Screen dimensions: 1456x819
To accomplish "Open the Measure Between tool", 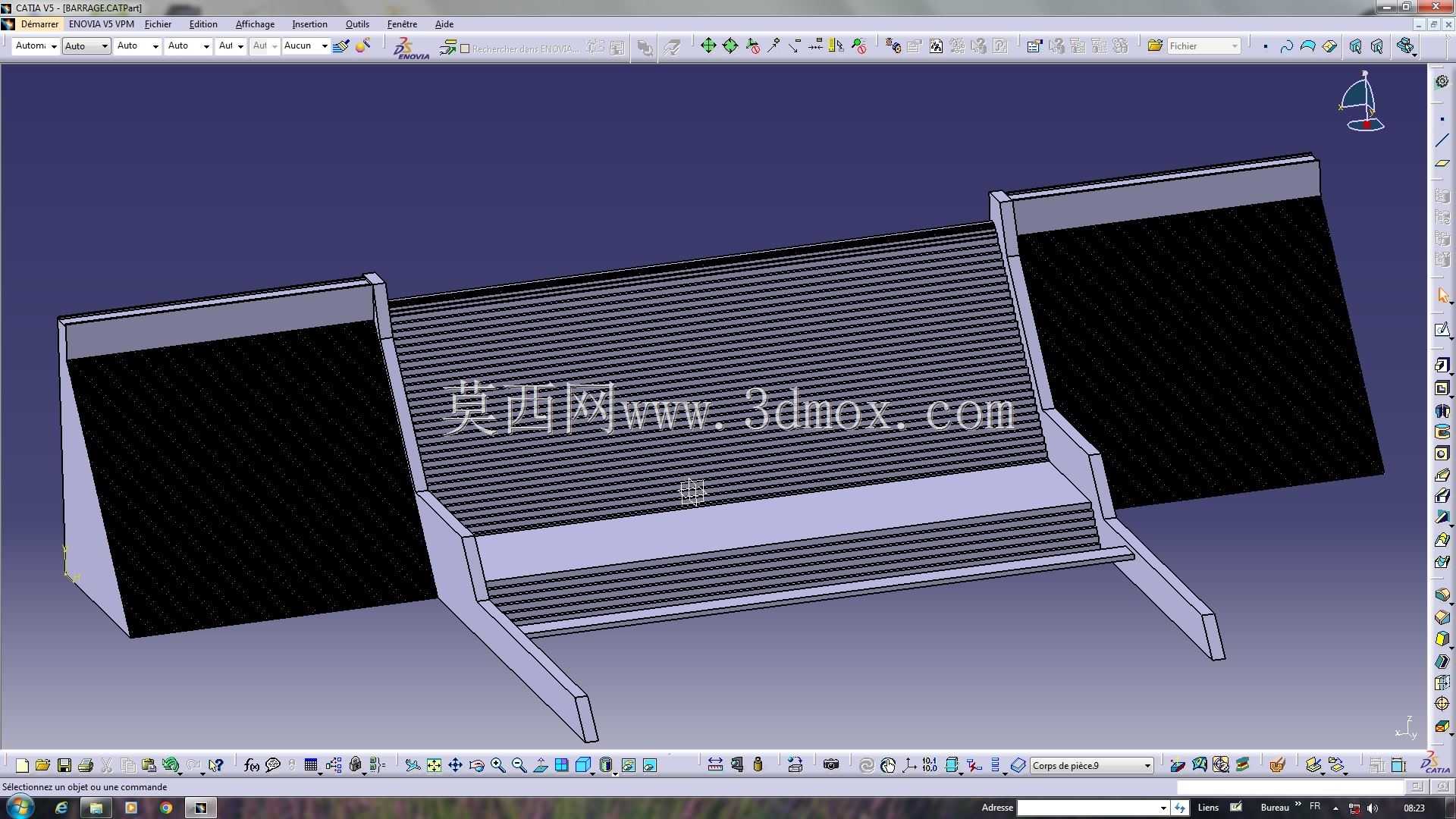I will (x=715, y=765).
